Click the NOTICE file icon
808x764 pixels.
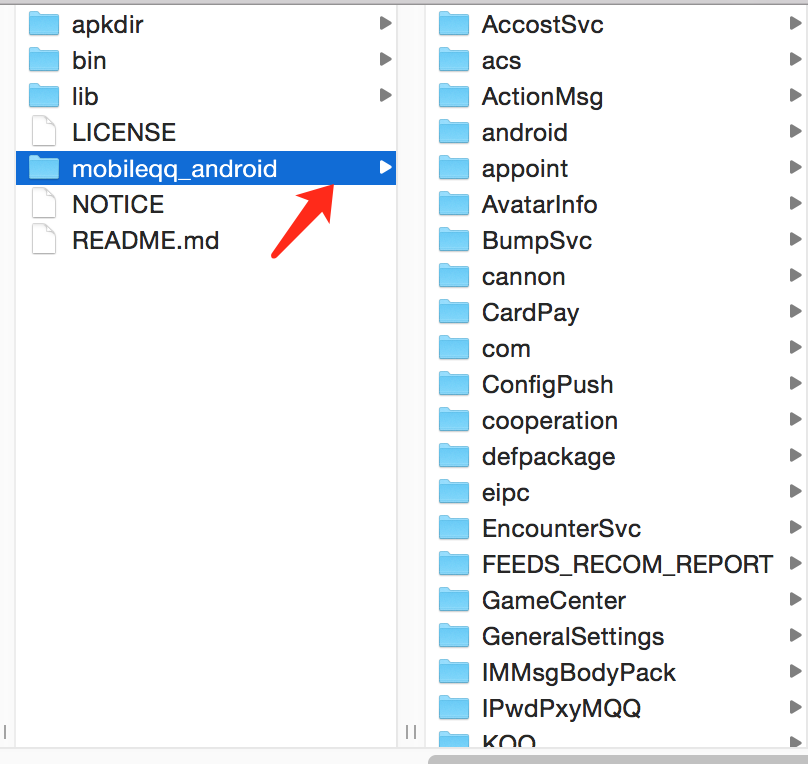(x=44, y=203)
